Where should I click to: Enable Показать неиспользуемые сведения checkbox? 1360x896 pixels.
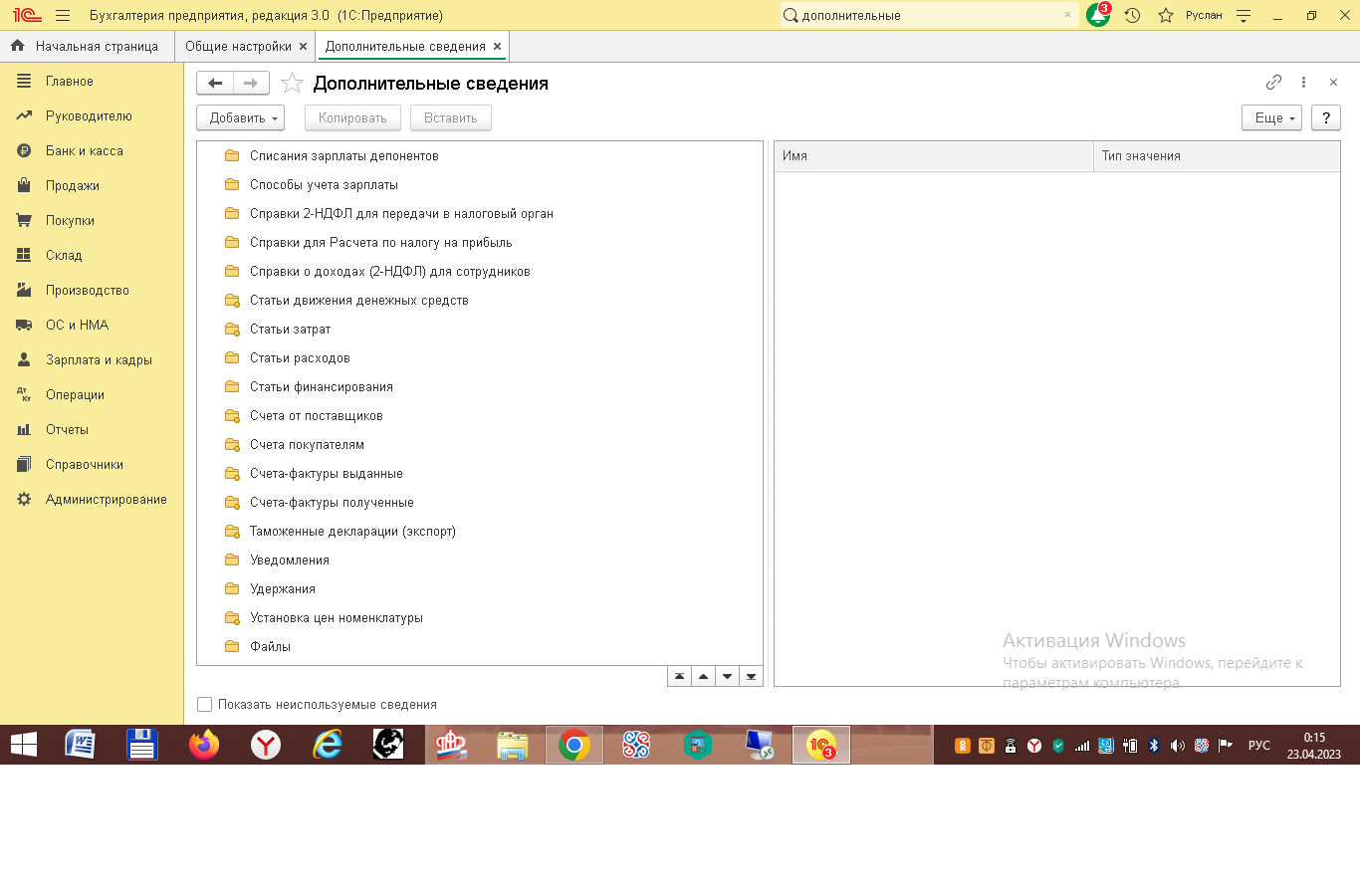pyautogui.click(x=205, y=704)
